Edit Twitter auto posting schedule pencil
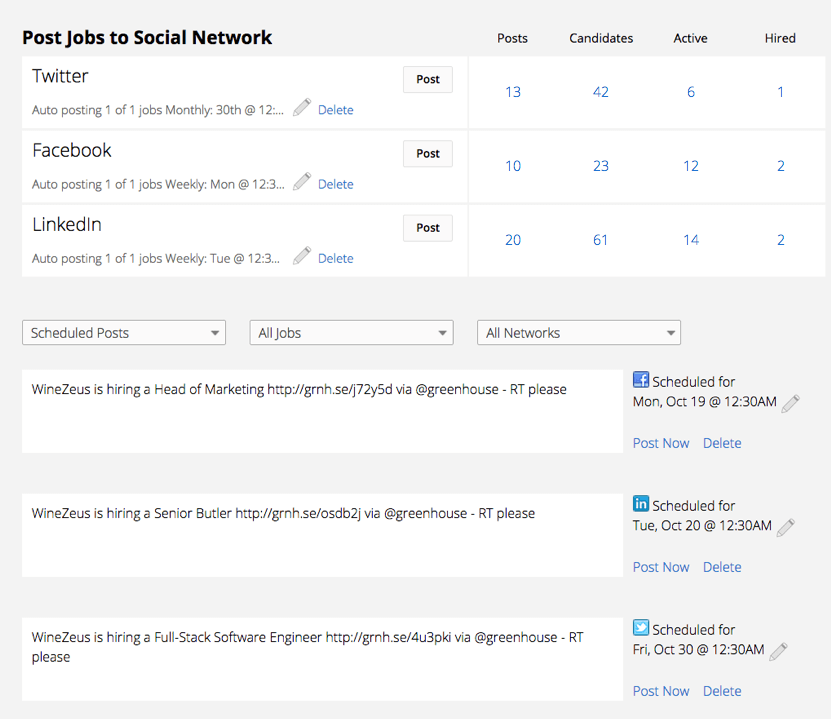This screenshot has height=719, width=831. tap(302, 108)
